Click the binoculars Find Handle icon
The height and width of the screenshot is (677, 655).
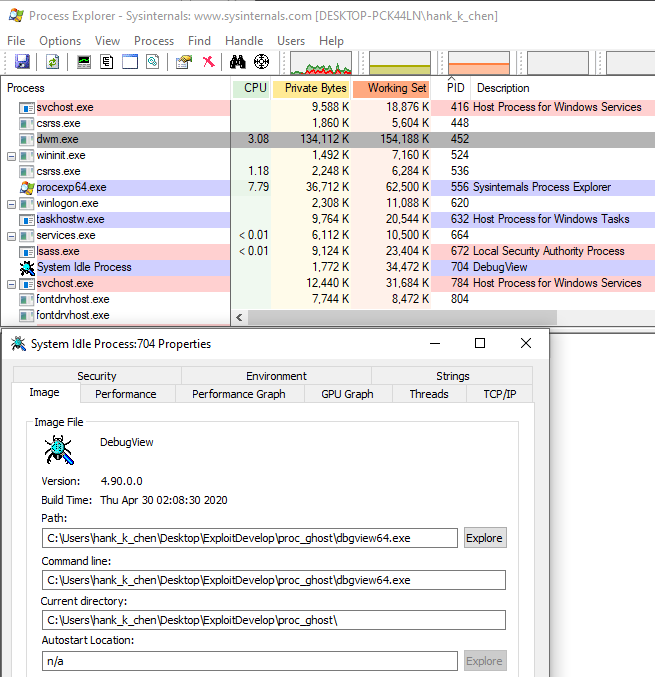click(x=237, y=62)
